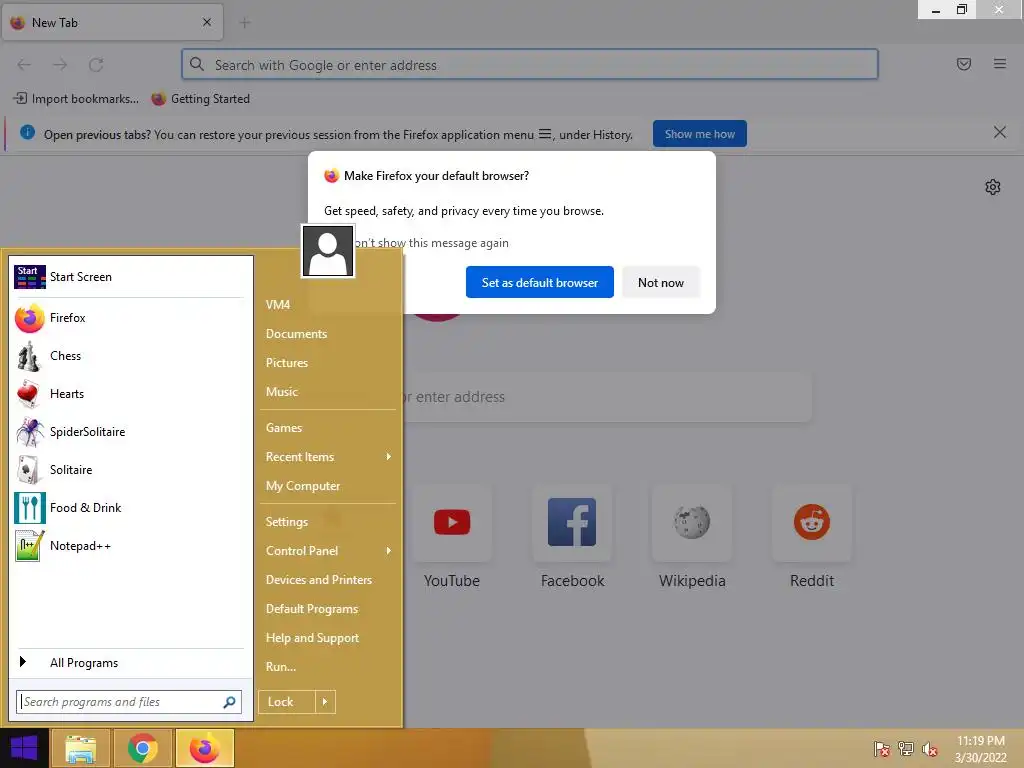Open Solitaire in the start menu

129,470
